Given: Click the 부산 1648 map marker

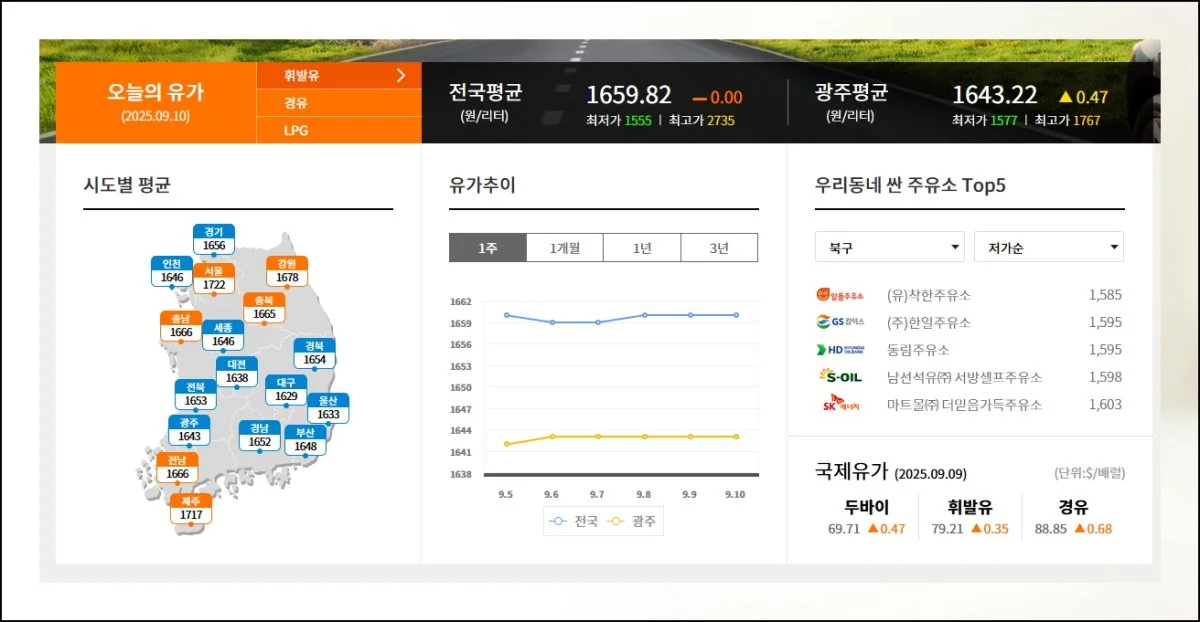Looking at the screenshot, I should (x=305, y=440).
